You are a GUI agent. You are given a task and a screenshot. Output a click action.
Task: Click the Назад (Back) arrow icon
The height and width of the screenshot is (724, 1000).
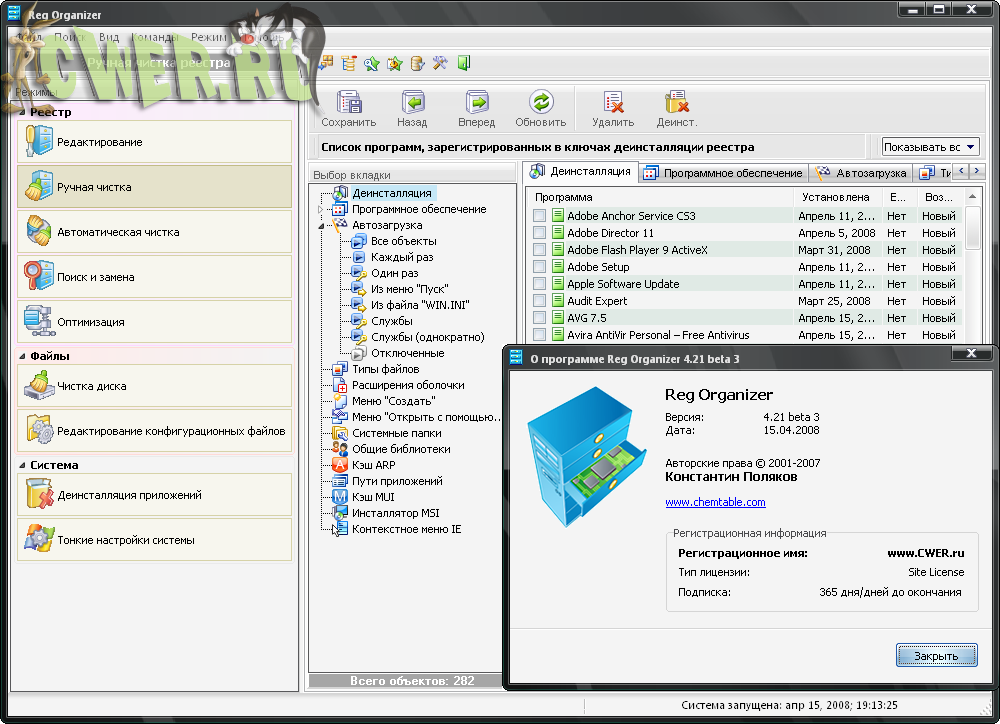[x=412, y=104]
